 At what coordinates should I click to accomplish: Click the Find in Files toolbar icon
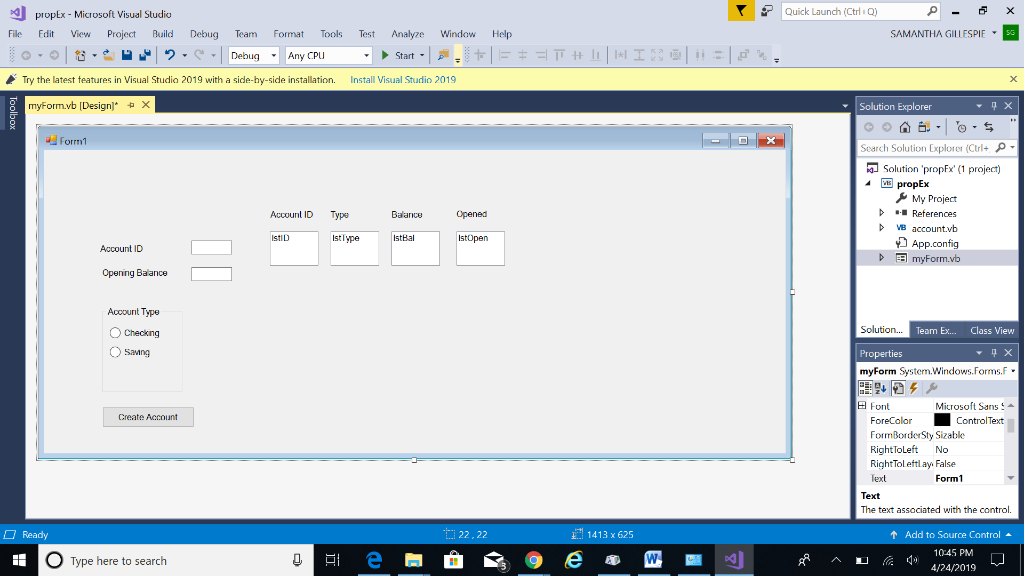click(x=443, y=56)
